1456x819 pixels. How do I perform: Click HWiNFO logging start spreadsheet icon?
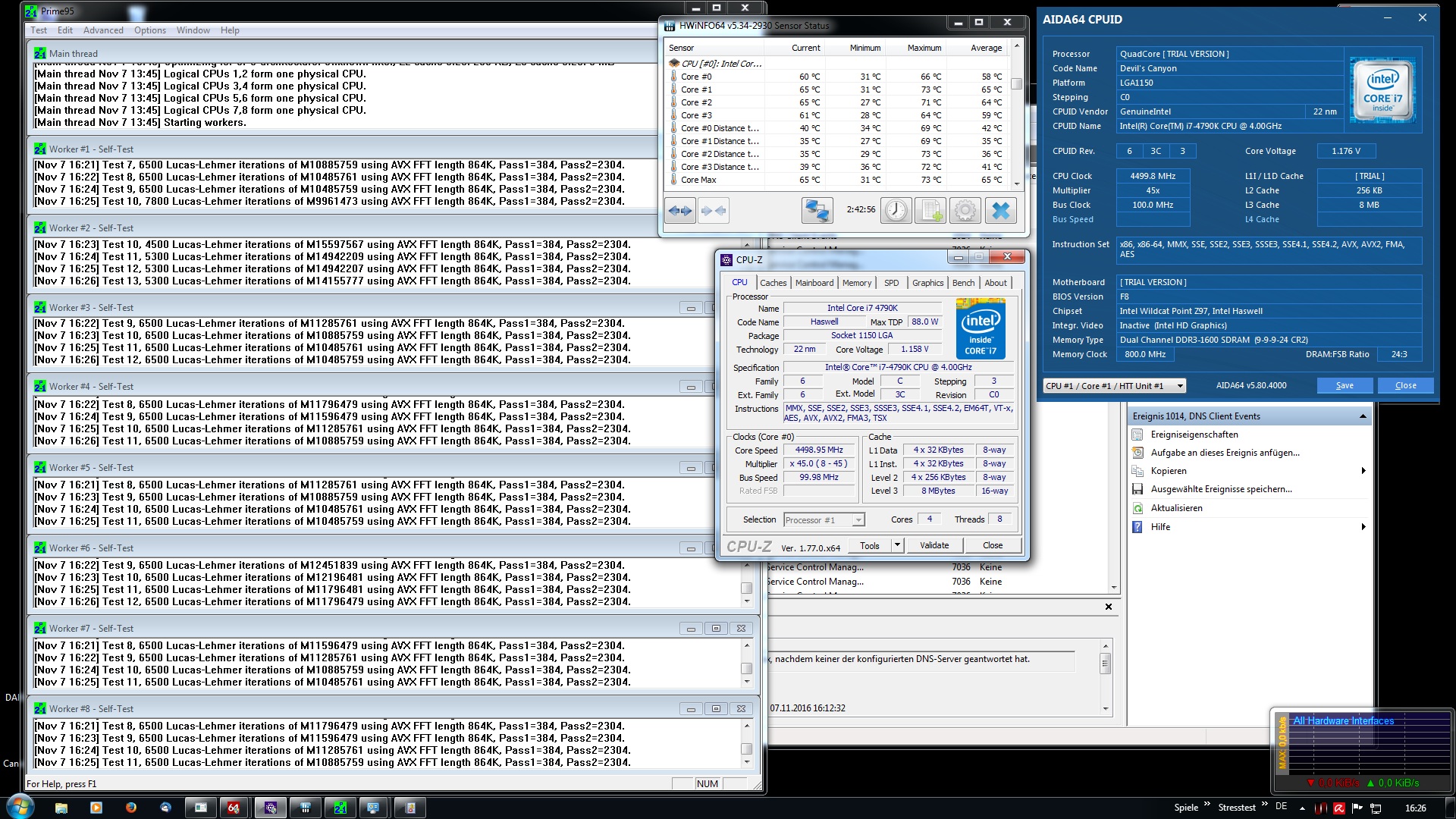point(930,211)
